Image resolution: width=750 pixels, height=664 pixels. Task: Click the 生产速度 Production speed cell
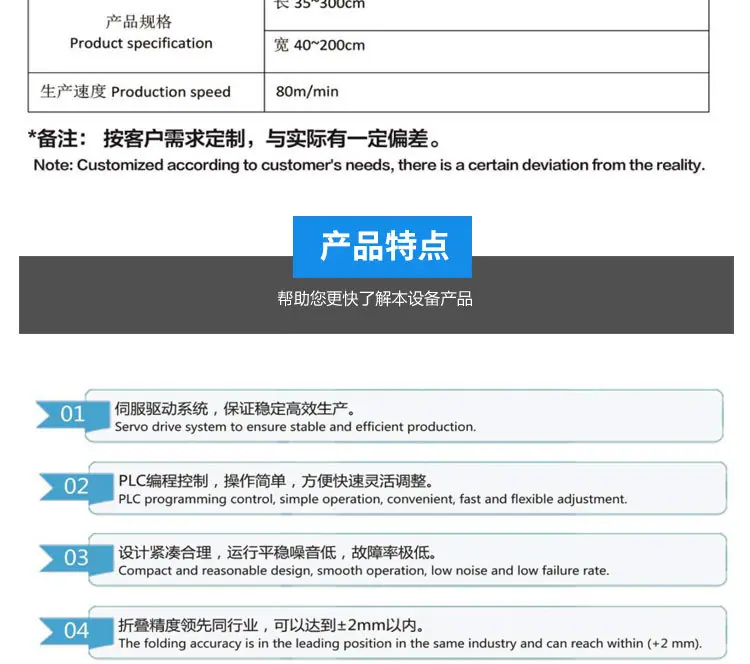[146, 92]
